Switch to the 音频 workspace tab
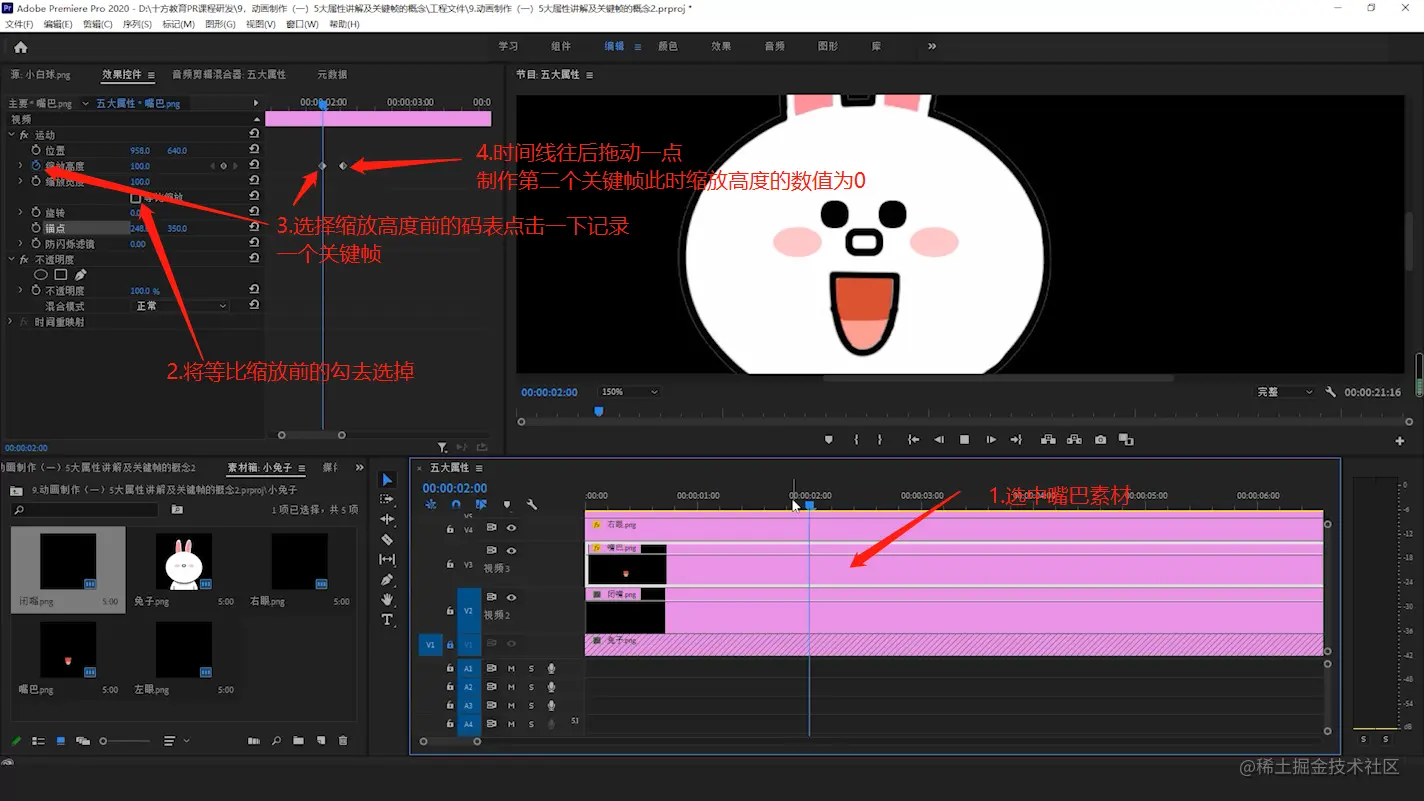This screenshot has height=801, width=1424. tap(774, 46)
